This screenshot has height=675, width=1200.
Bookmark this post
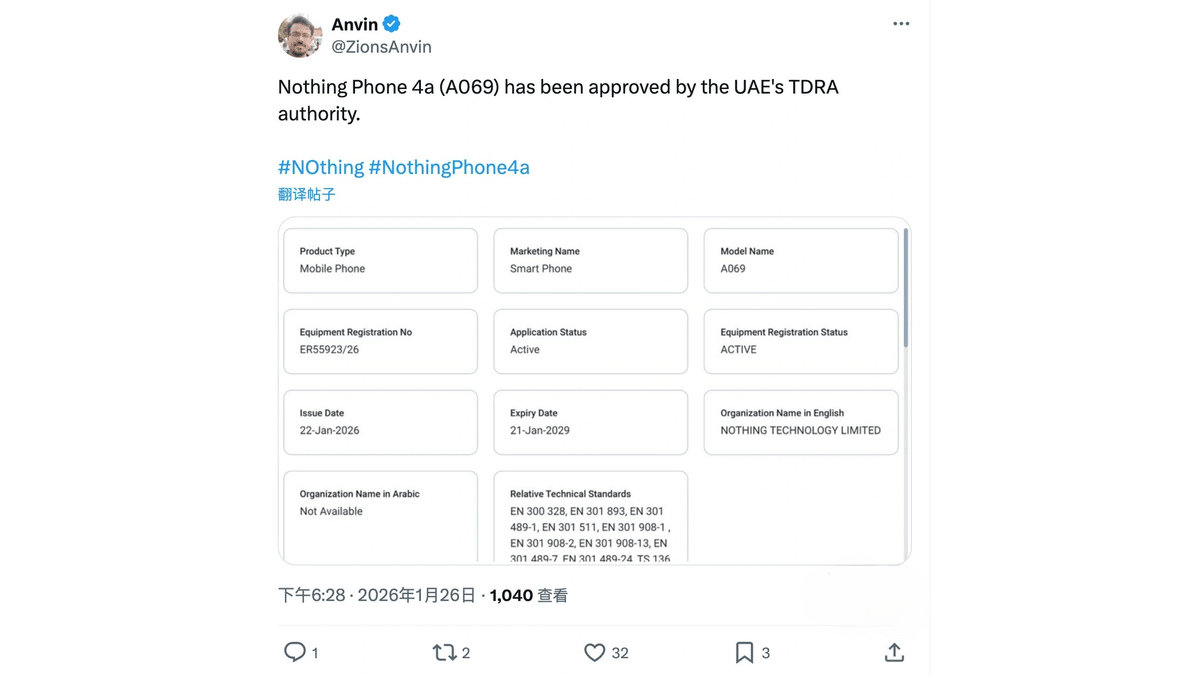pos(744,652)
